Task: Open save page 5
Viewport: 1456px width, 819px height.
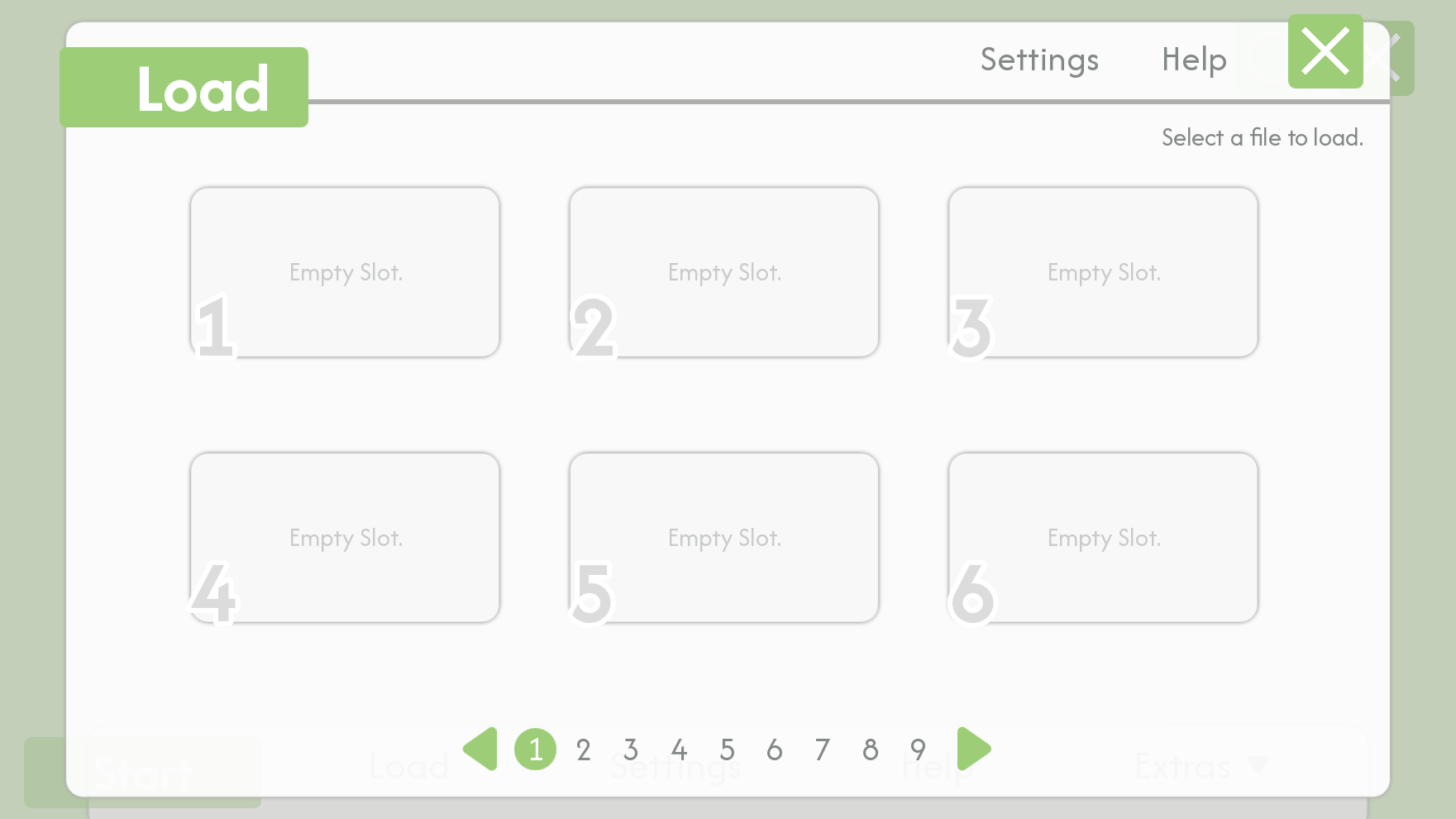Action: (x=727, y=750)
